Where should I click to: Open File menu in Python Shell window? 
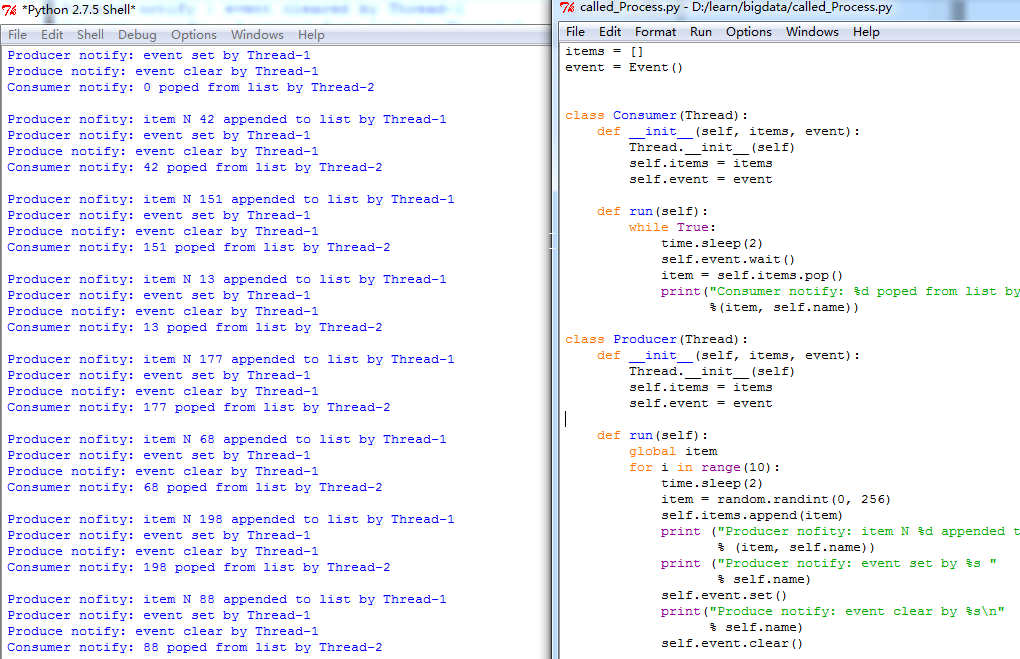pyautogui.click(x=18, y=34)
